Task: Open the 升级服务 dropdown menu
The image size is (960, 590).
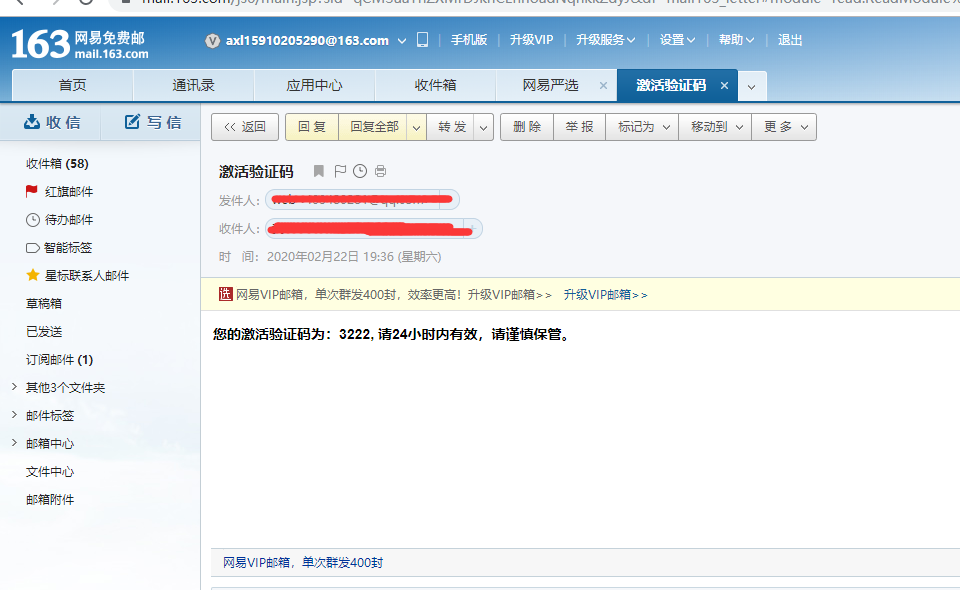Action: 606,40
